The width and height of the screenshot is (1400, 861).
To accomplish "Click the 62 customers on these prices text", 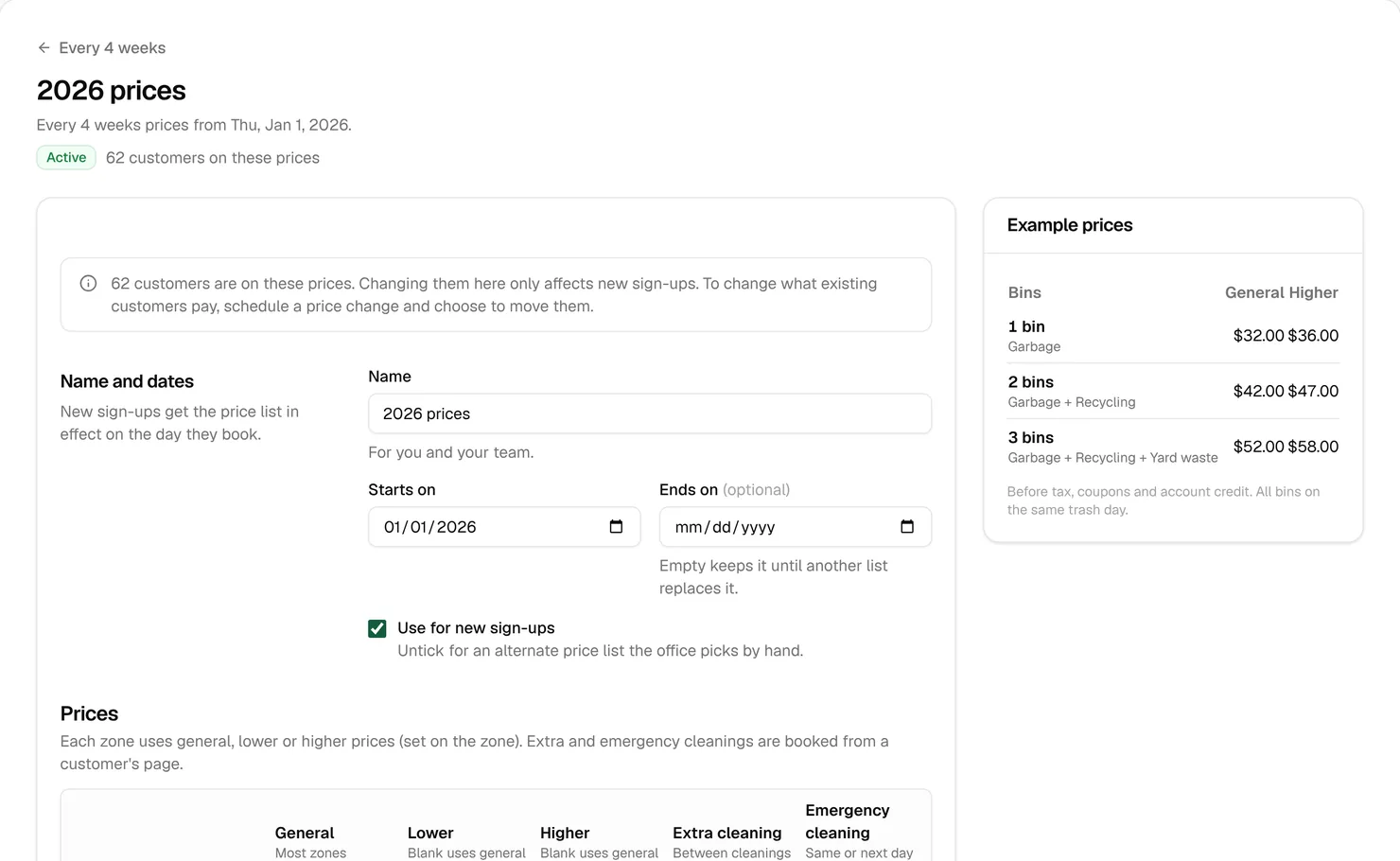I will tap(213, 158).
